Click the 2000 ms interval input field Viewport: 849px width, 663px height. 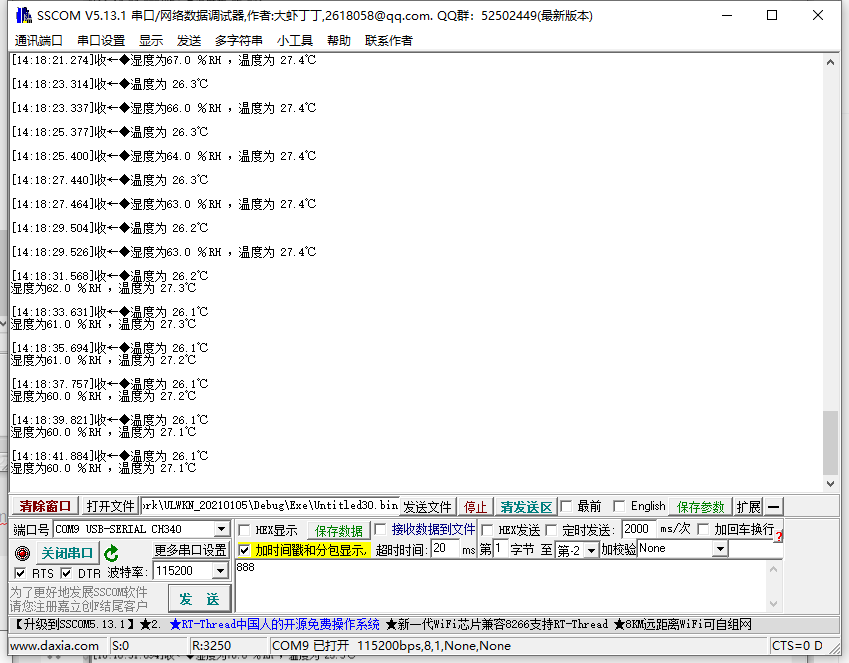click(x=638, y=529)
